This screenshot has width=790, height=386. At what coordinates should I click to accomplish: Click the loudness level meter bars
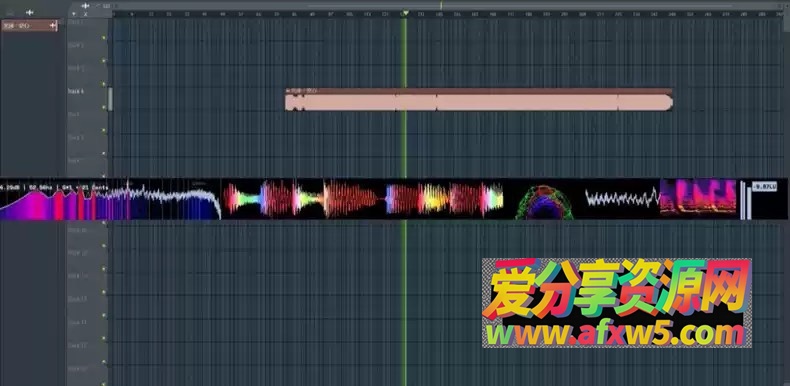coord(746,200)
